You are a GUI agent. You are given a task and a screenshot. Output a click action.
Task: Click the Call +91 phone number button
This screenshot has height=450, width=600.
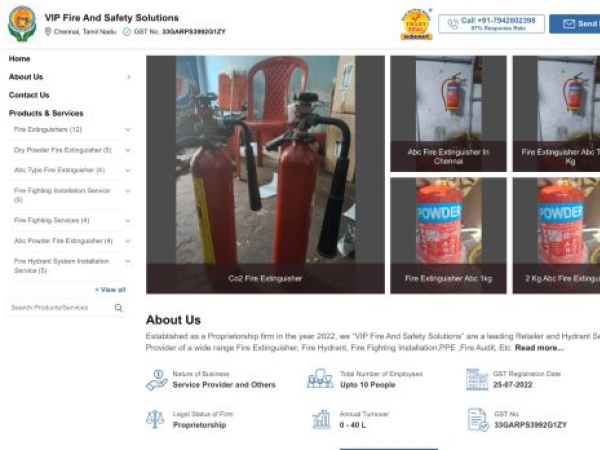pyautogui.click(x=491, y=24)
